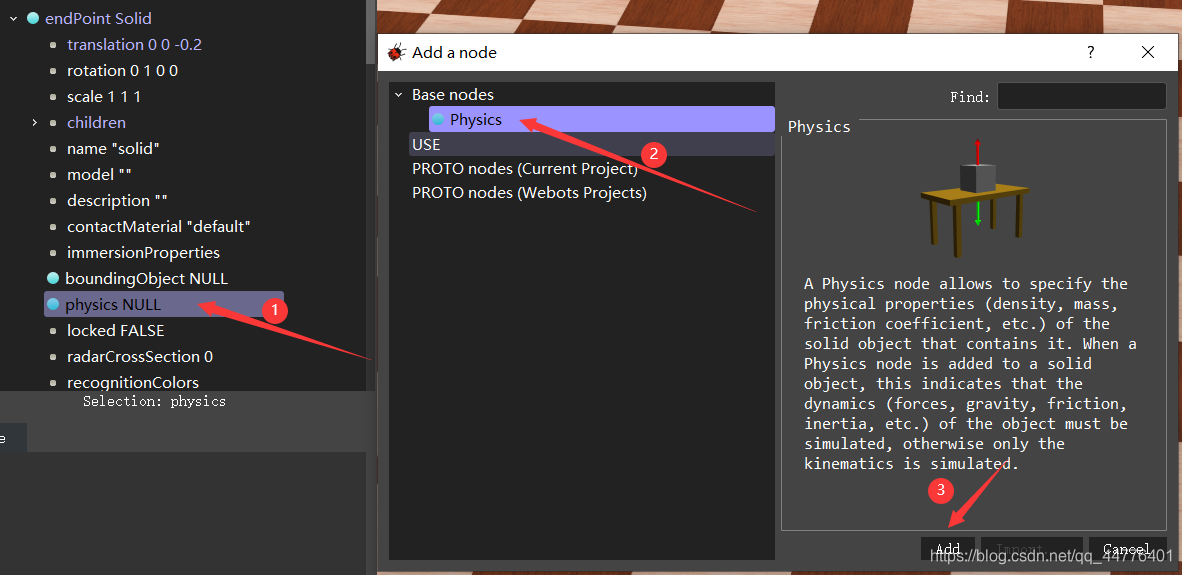
Task: Collapse the endPoint Solid node
Action: click(x=13, y=18)
